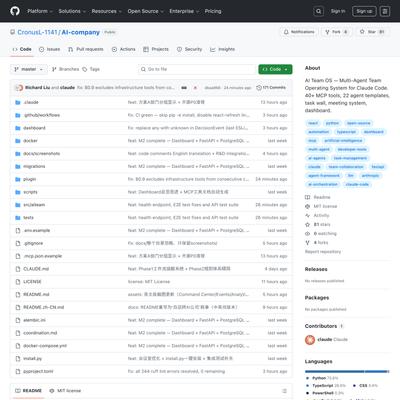Image resolution: width=400 pixels, height=400 pixels.
Task: Open the commit history clock icon
Action: click(259, 88)
